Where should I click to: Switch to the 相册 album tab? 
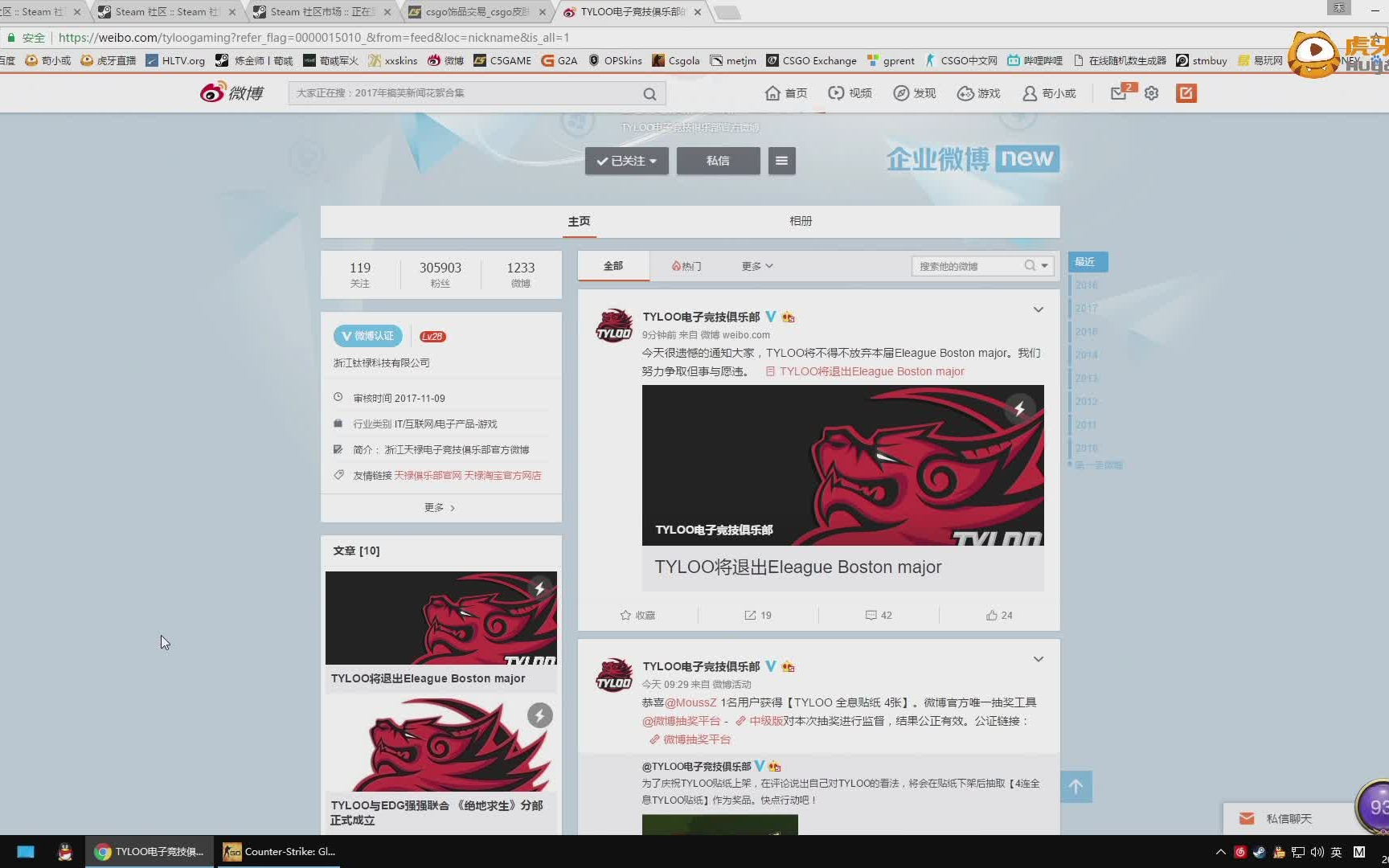tap(801, 221)
